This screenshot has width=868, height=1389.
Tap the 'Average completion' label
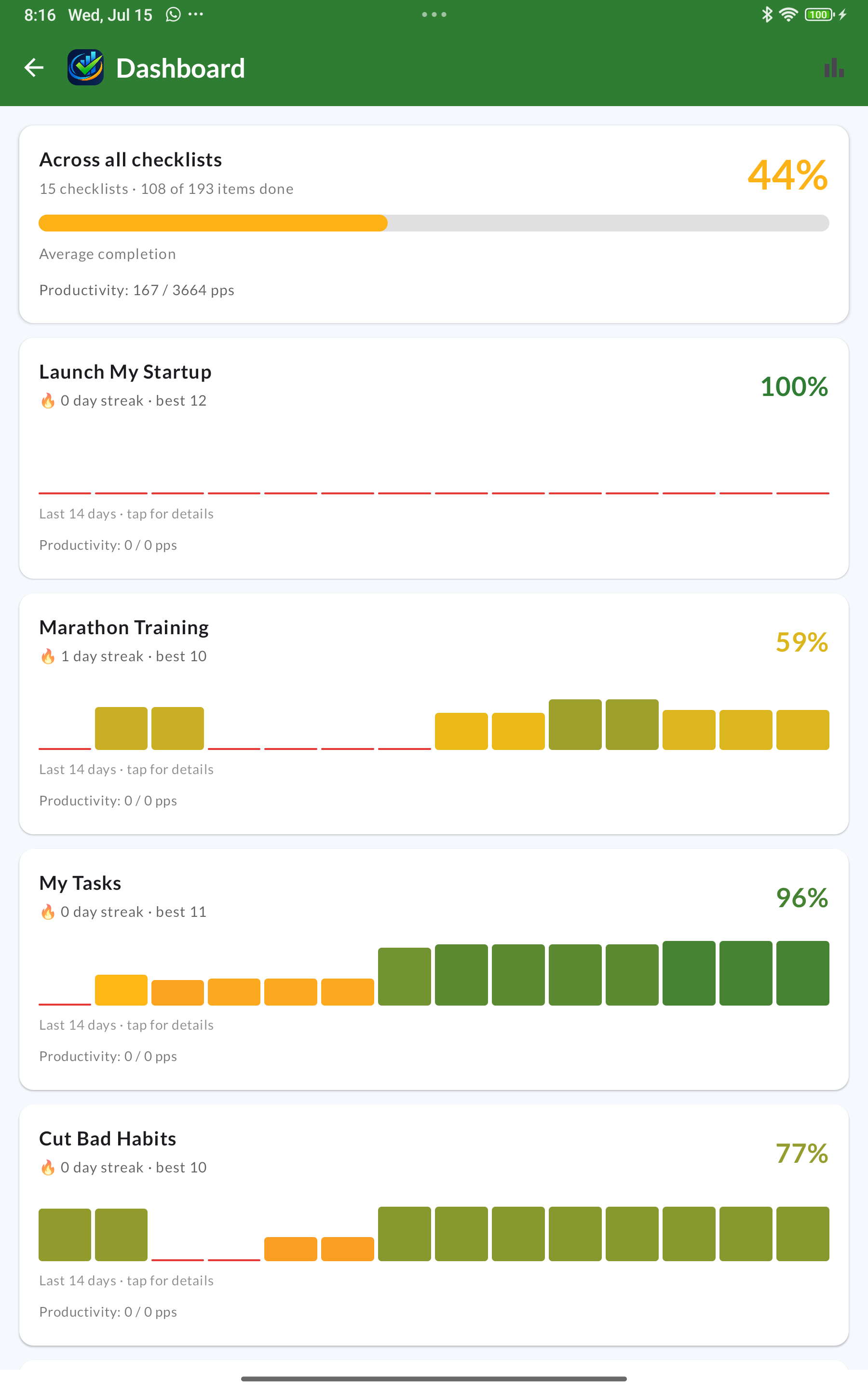tap(108, 254)
